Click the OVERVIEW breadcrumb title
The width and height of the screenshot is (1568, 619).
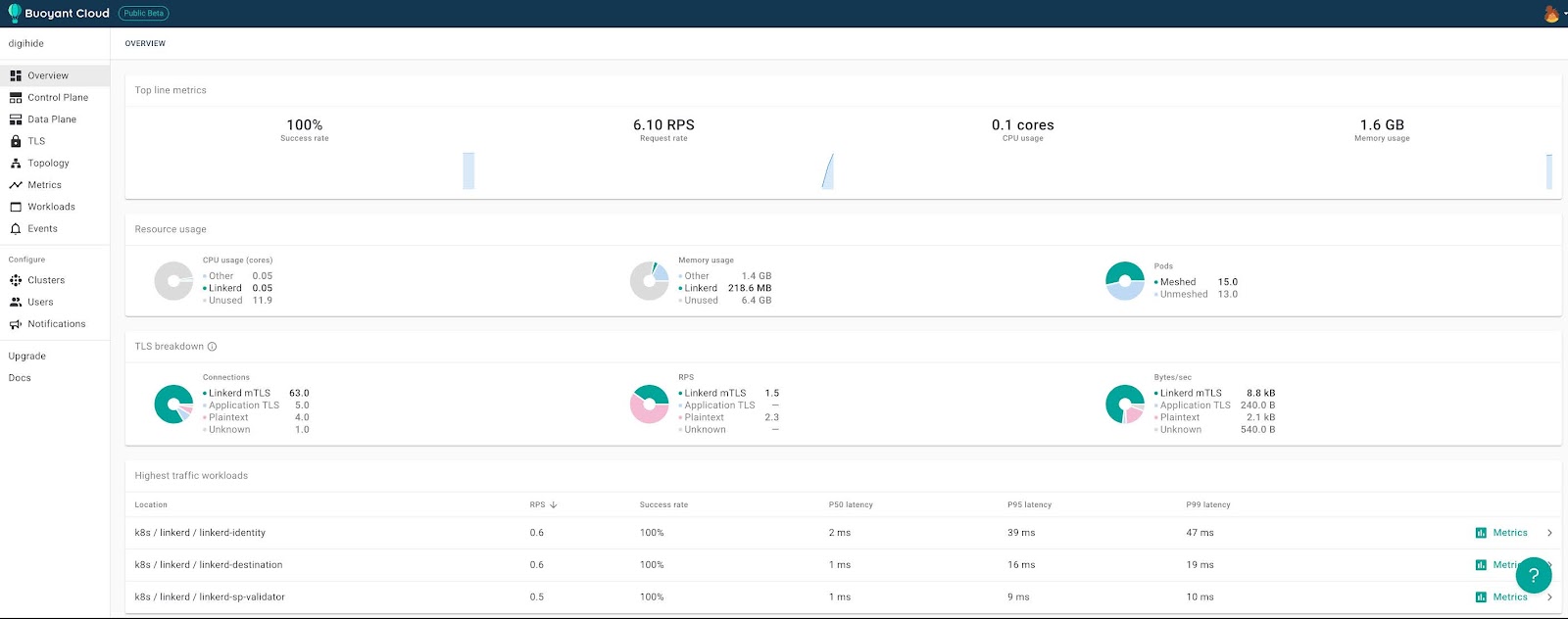click(x=145, y=44)
